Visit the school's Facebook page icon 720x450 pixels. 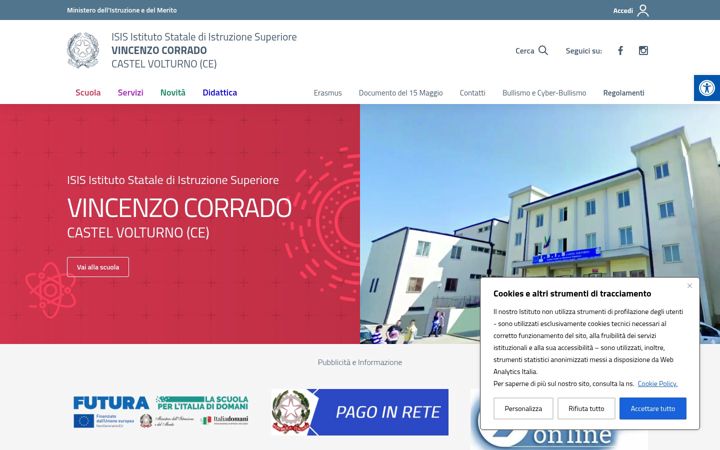[x=620, y=51]
